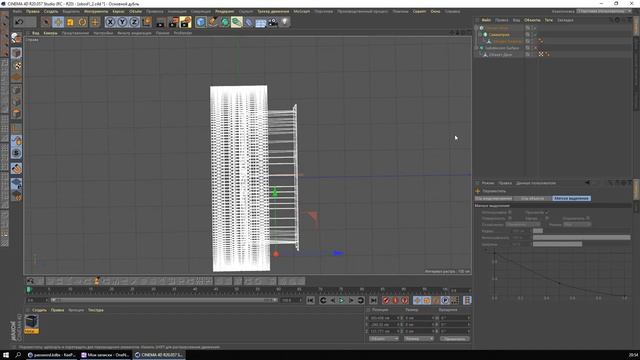The height and width of the screenshot is (360, 640).
Task: Open the Затухание dropdown
Action: point(523,224)
